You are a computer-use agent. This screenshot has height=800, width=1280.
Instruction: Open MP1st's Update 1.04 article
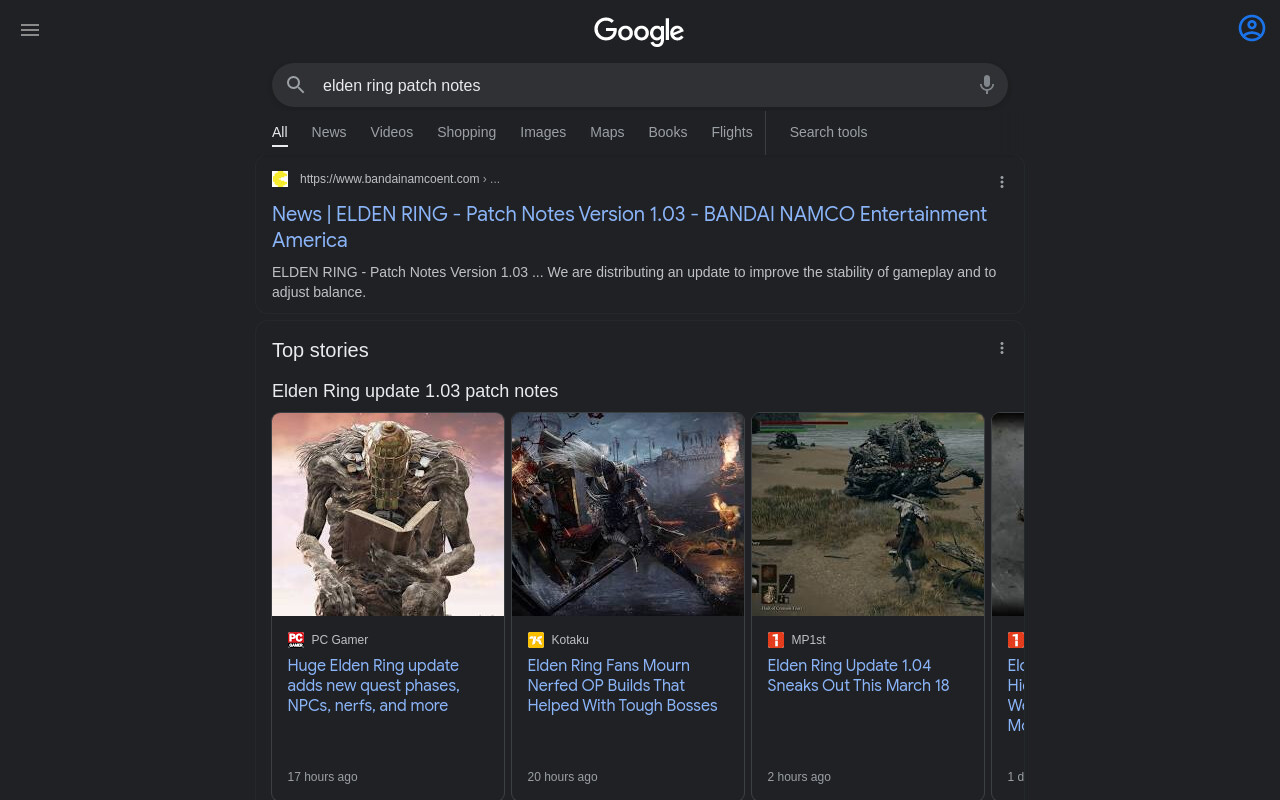858,676
